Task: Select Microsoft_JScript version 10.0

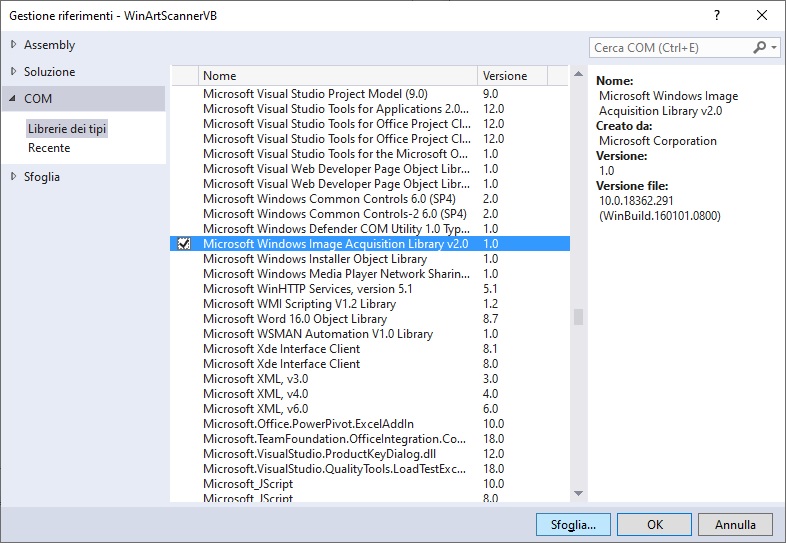Action: click(x=370, y=484)
